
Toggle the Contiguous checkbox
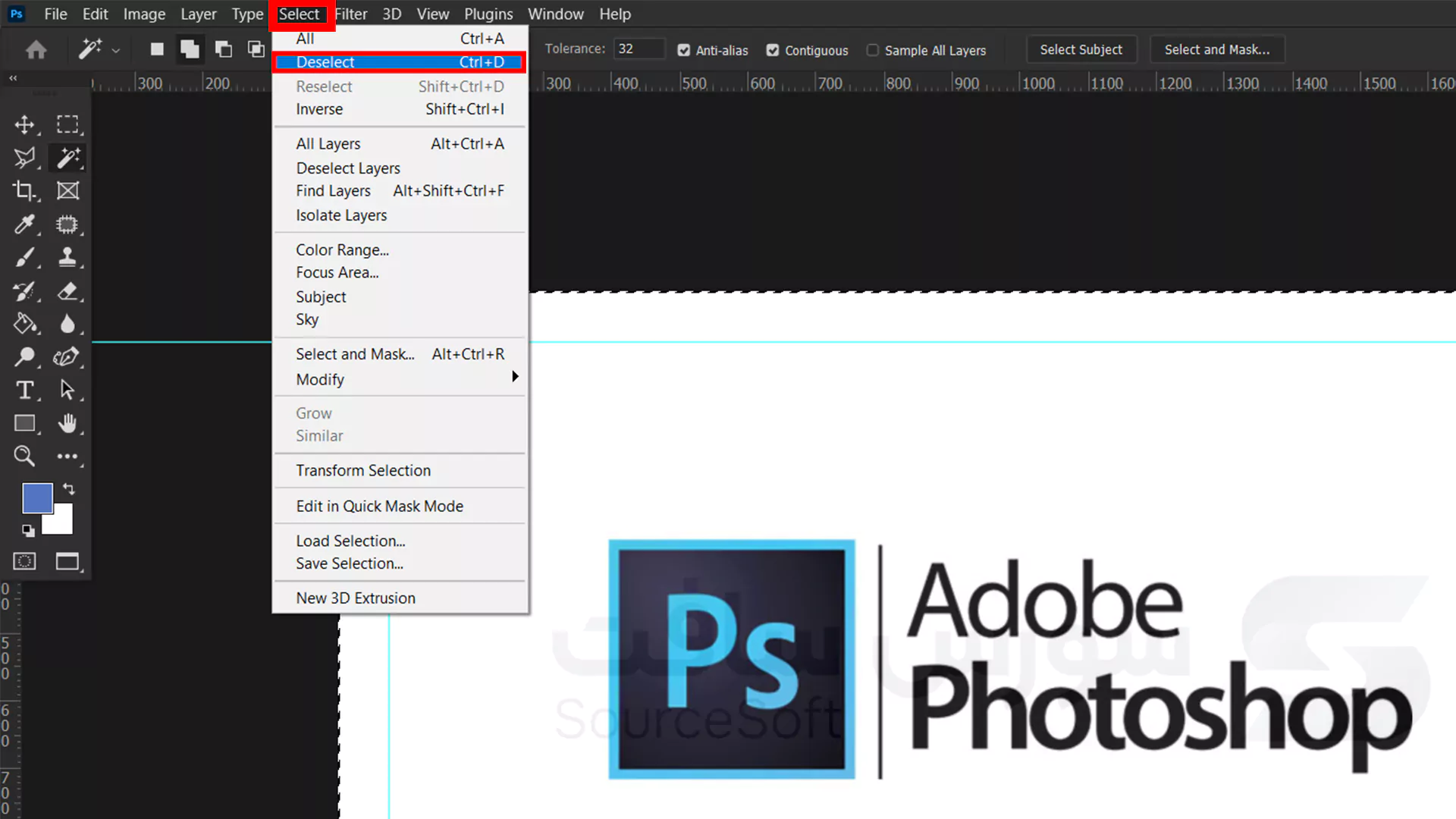click(773, 50)
